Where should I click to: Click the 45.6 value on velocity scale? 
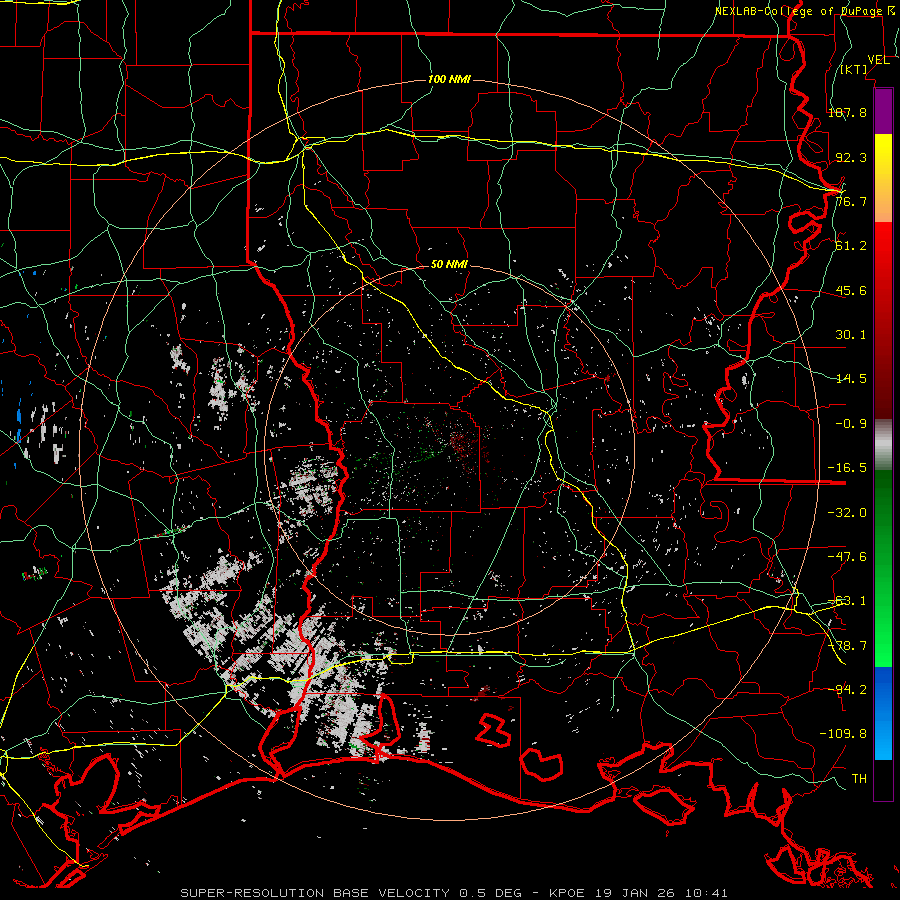851,290
